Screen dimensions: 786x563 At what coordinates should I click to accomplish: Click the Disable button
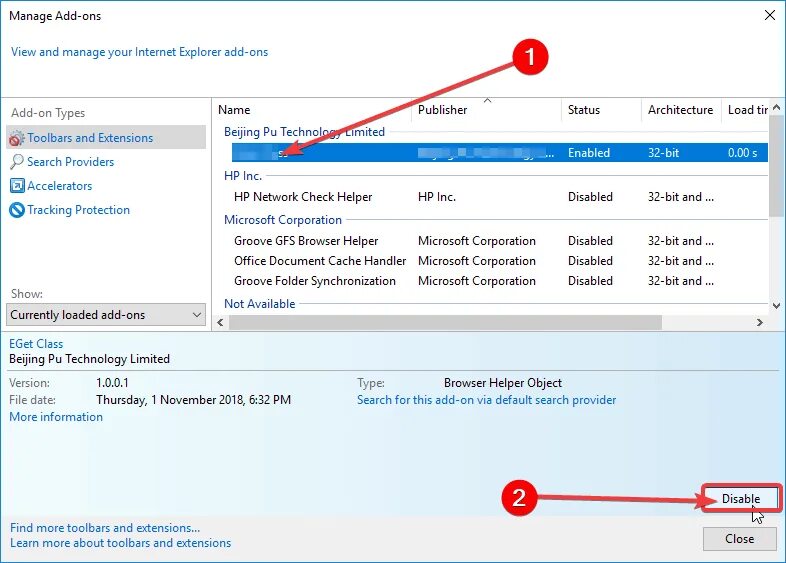(740, 499)
